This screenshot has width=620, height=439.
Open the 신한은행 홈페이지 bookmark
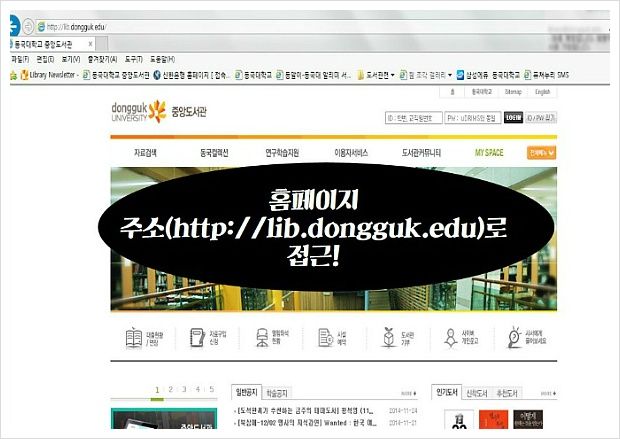tap(191, 75)
